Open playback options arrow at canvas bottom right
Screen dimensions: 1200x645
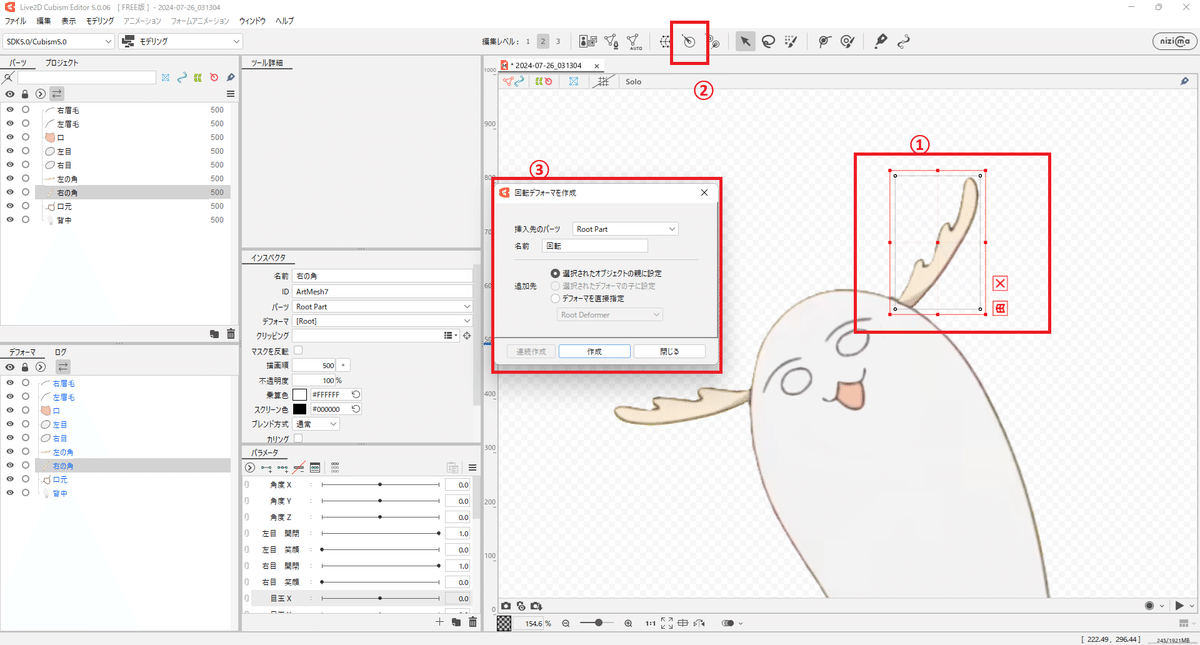[1190, 606]
